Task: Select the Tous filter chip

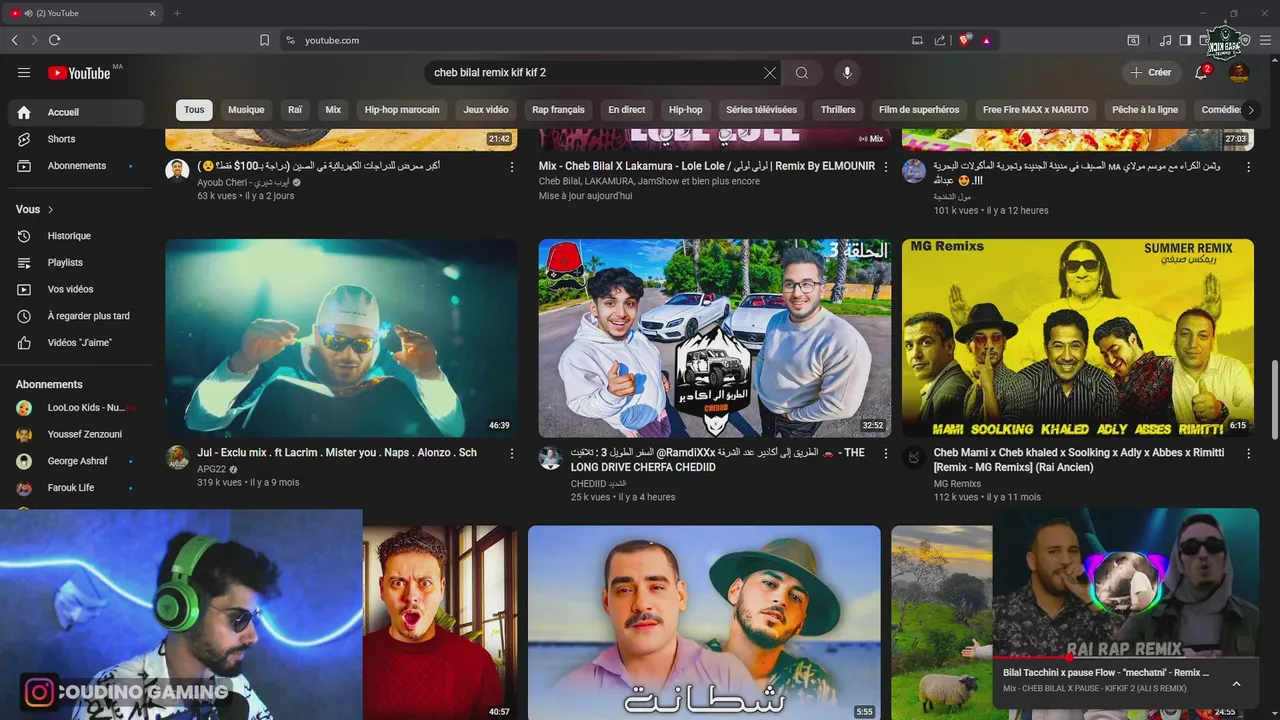Action: (x=194, y=110)
